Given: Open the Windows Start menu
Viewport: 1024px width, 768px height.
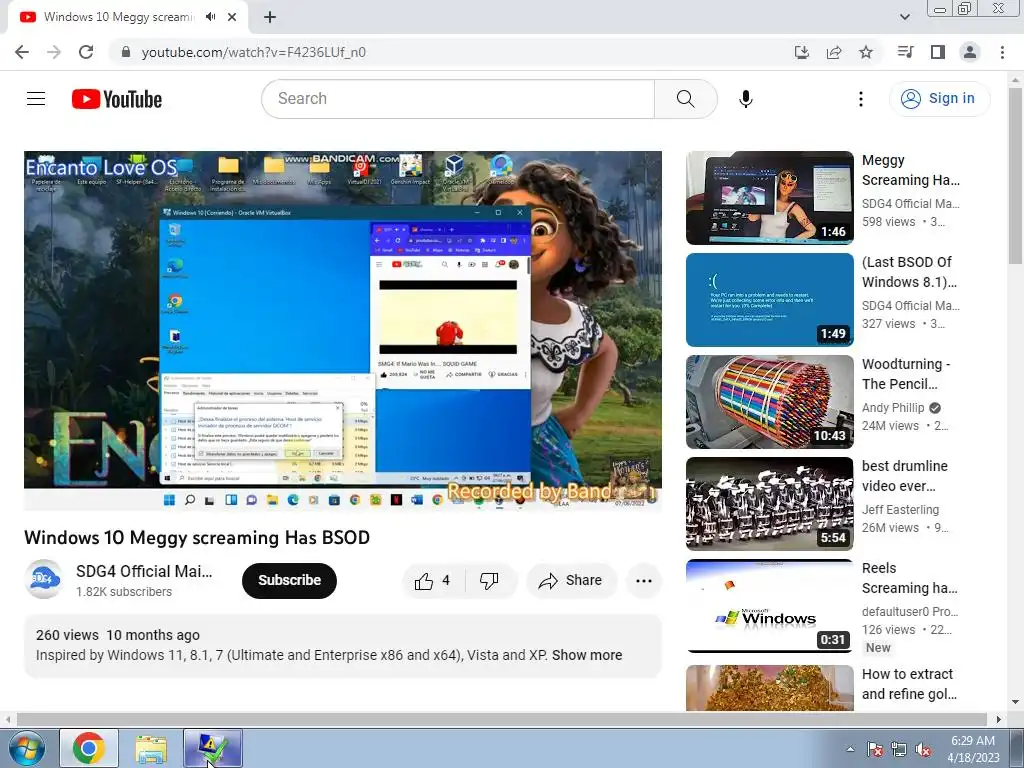Looking at the screenshot, I should pos(27,748).
